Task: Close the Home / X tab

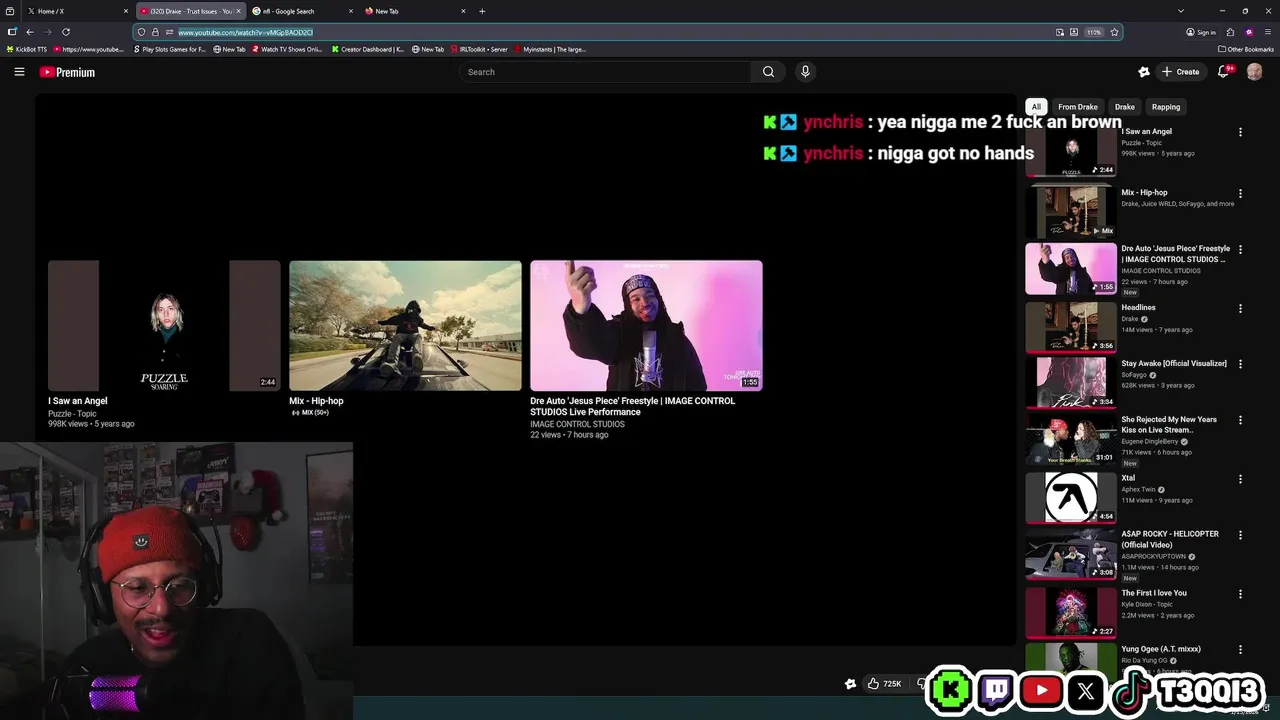Action: click(x=126, y=11)
